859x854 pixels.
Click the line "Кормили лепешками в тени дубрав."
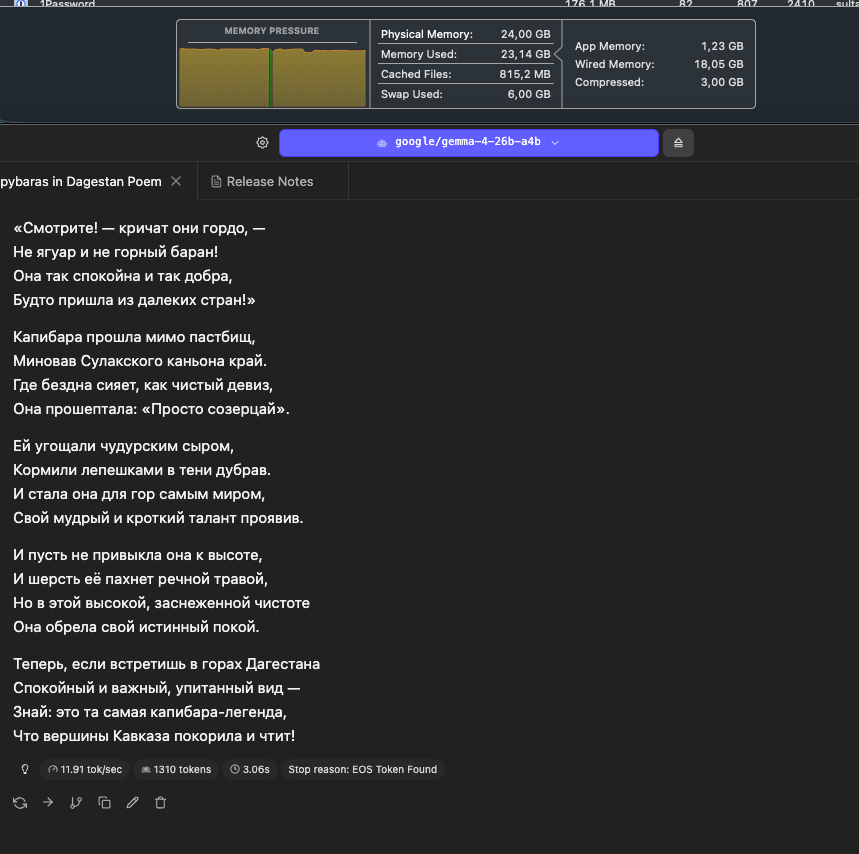pos(142,470)
